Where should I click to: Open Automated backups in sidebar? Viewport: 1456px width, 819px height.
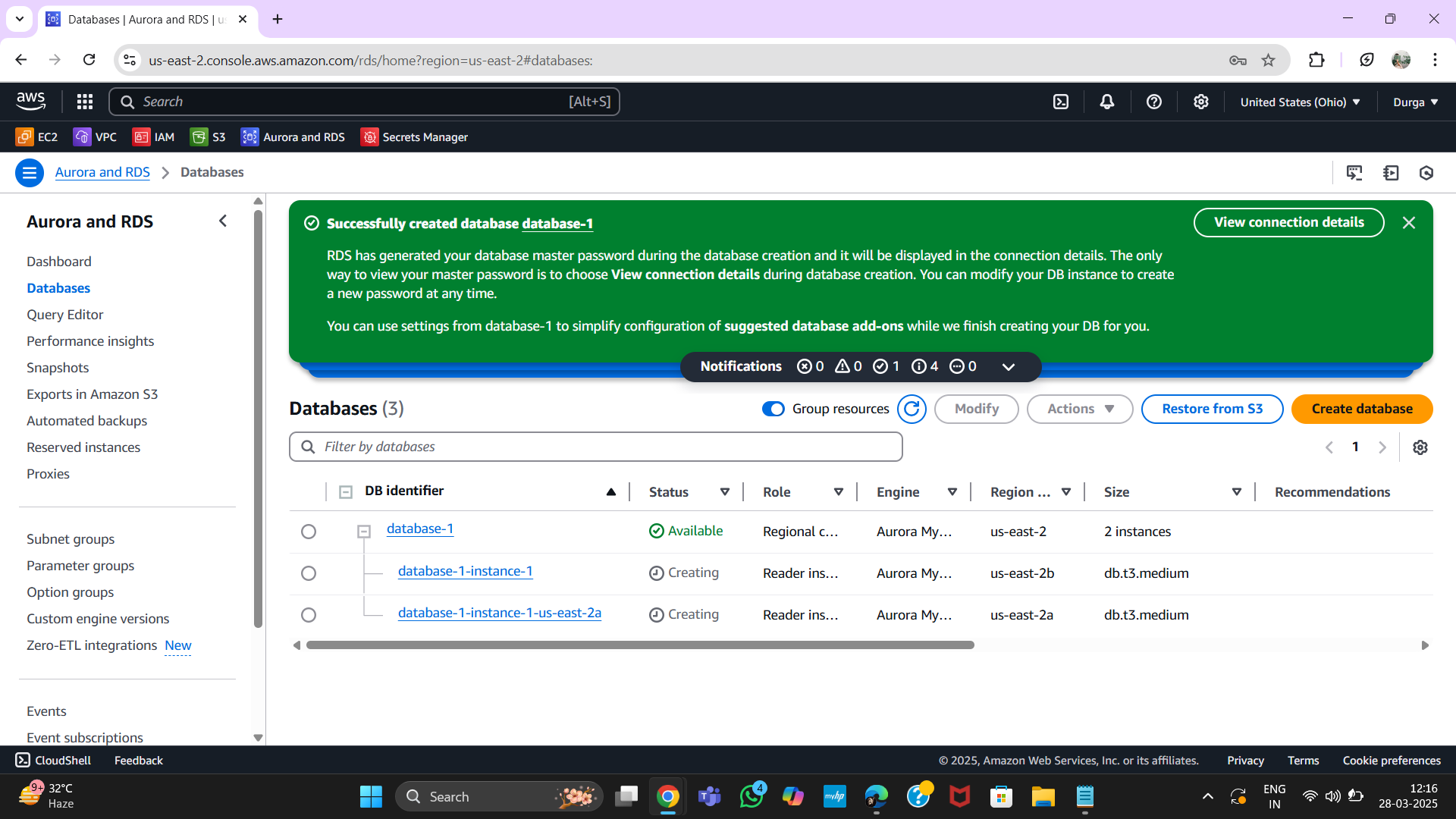pyautogui.click(x=87, y=421)
